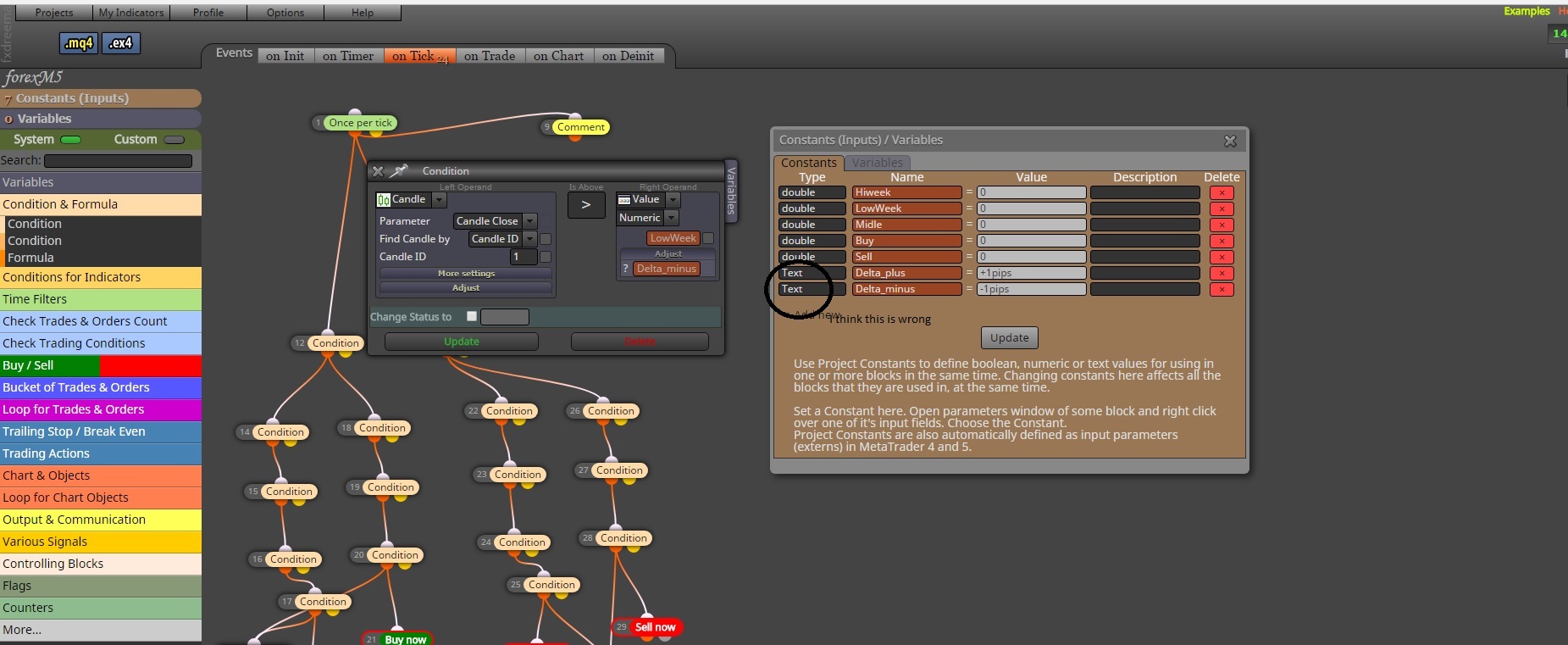Open Conditions for Indicators category
The width and height of the screenshot is (1568, 645).
click(101, 277)
